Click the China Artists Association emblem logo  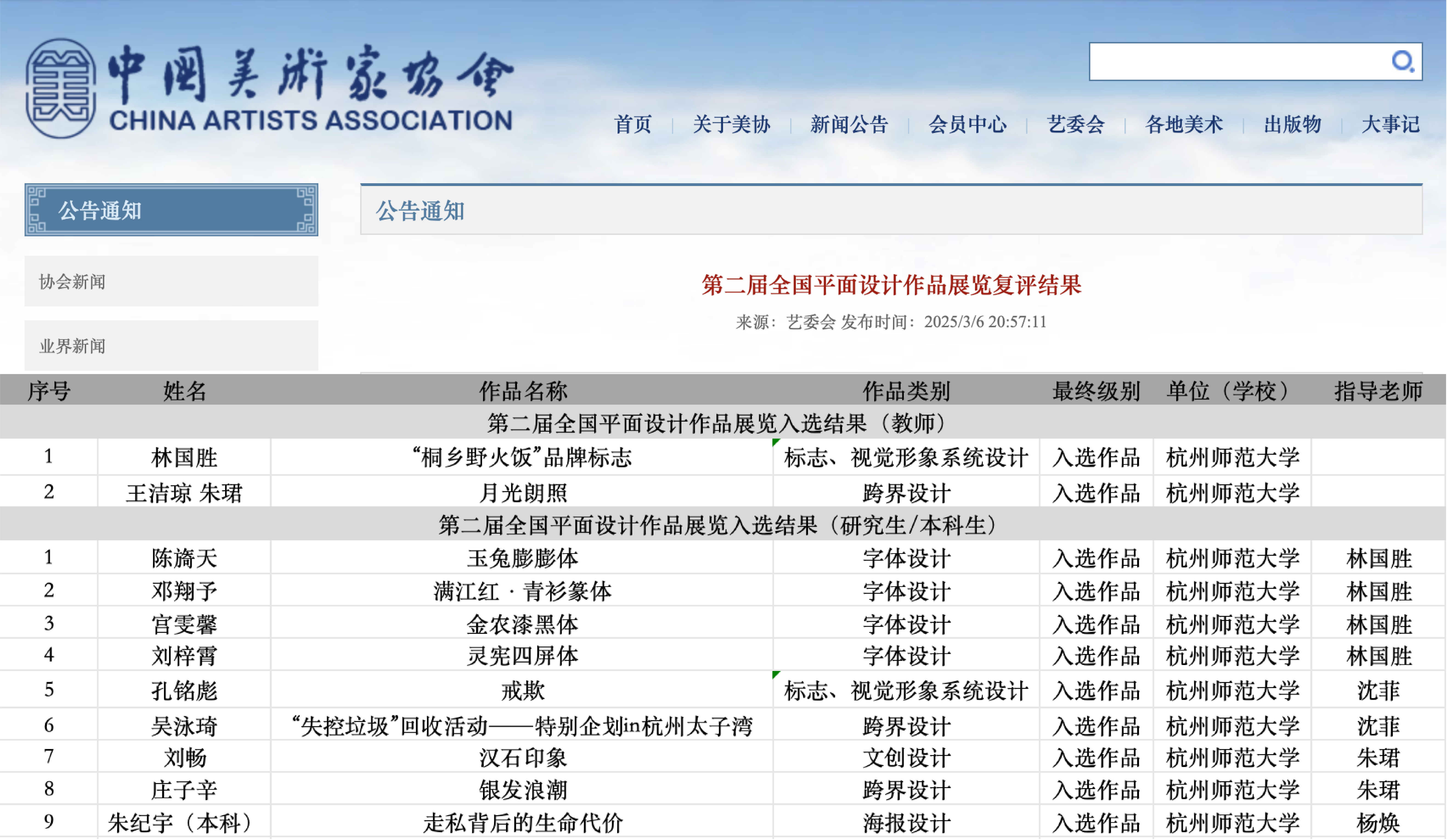pyautogui.click(x=61, y=88)
